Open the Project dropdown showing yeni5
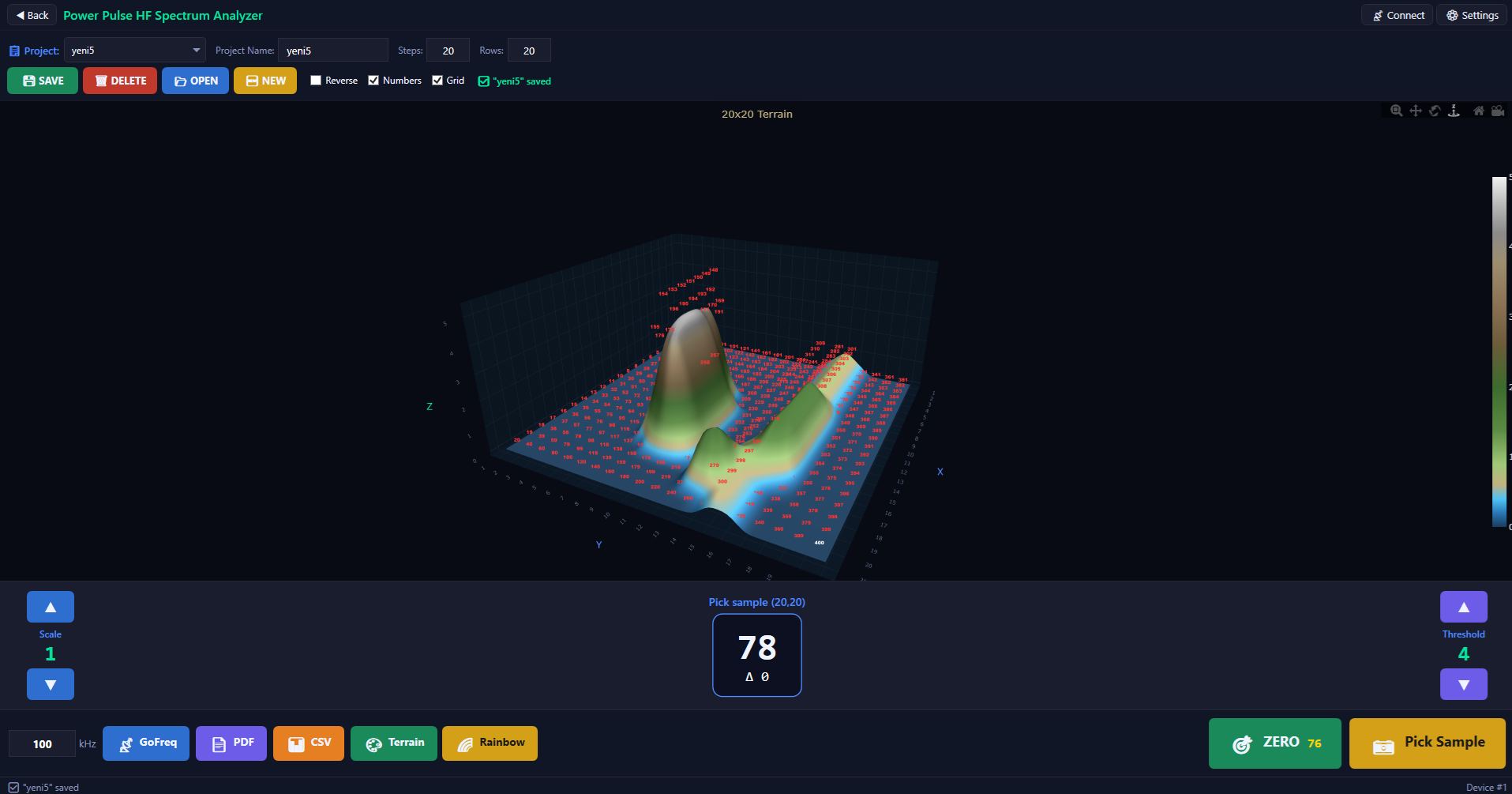This screenshot has width=1512, height=794. [135, 51]
